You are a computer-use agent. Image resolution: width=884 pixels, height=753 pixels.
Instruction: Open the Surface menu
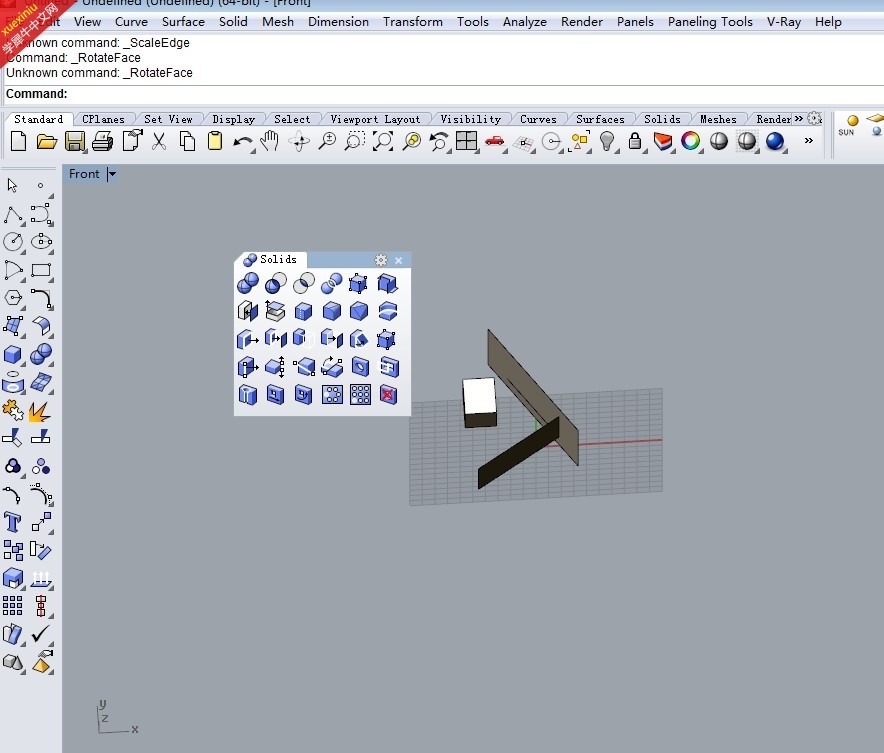183,22
